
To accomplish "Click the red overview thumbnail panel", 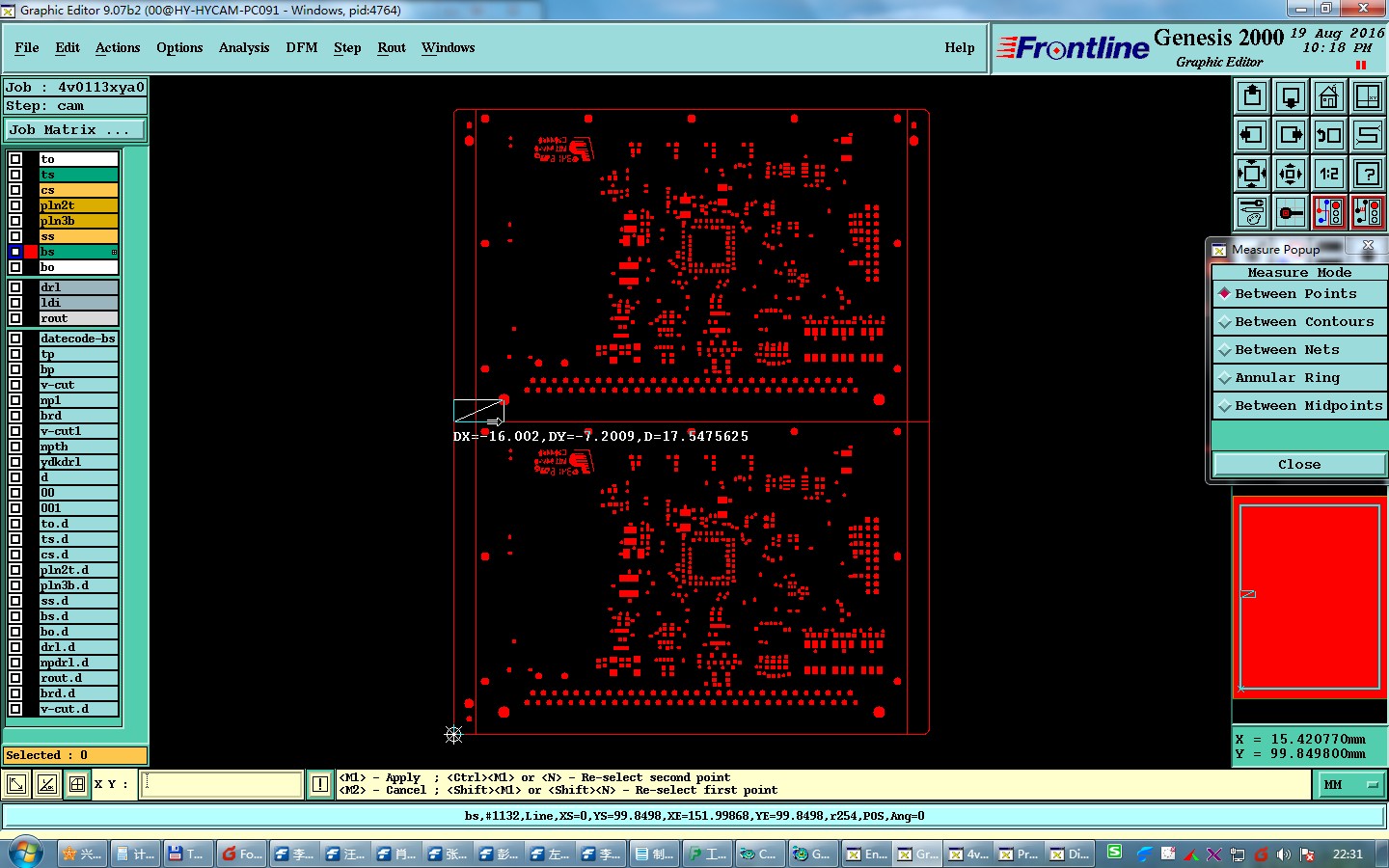I will click(1309, 596).
